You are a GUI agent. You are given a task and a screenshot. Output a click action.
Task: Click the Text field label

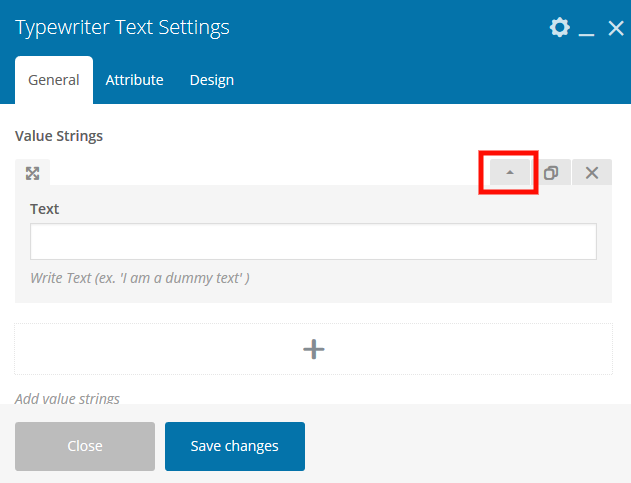point(45,209)
